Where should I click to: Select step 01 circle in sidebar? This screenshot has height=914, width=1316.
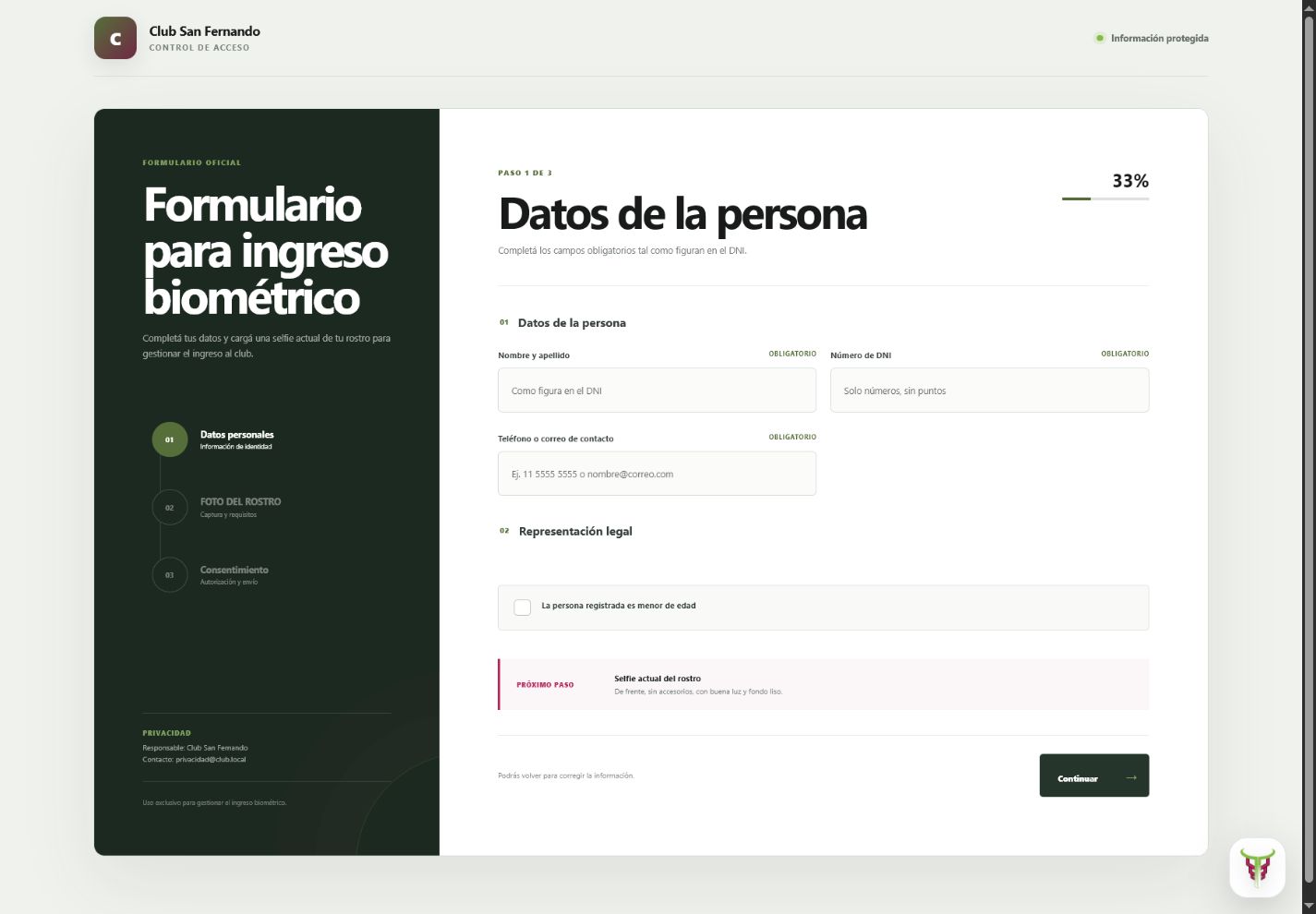click(x=169, y=439)
